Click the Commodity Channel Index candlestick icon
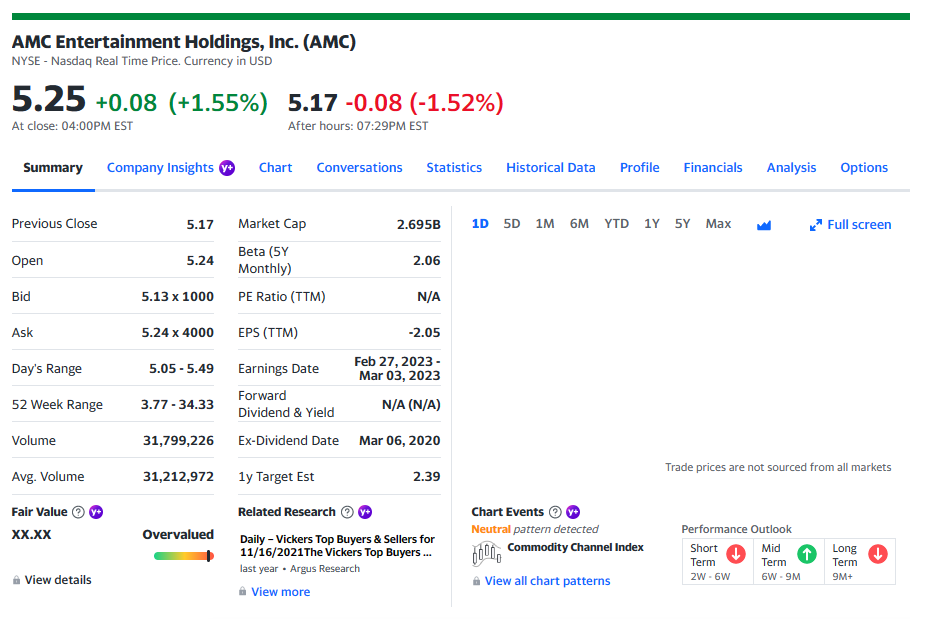This screenshot has width=926, height=619. 487,554
